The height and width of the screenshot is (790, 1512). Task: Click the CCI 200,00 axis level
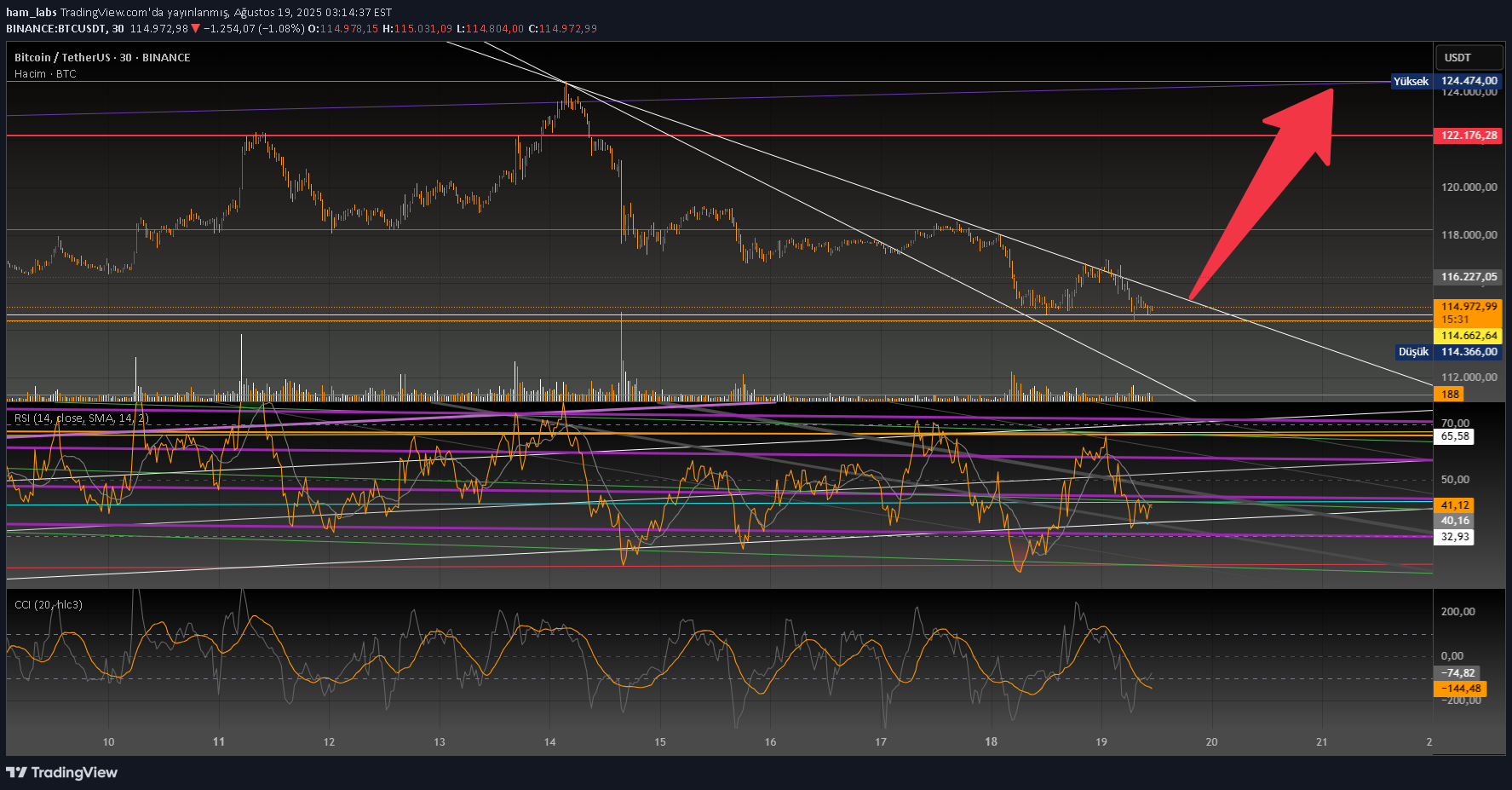(1457, 612)
